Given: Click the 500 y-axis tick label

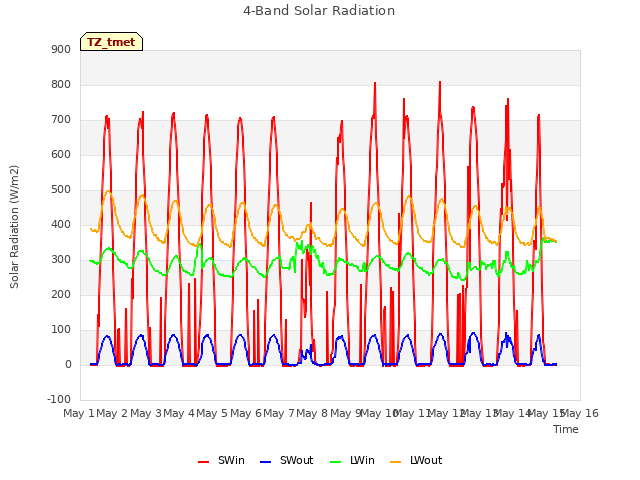Looking at the screenshot, I should [61, 189].
